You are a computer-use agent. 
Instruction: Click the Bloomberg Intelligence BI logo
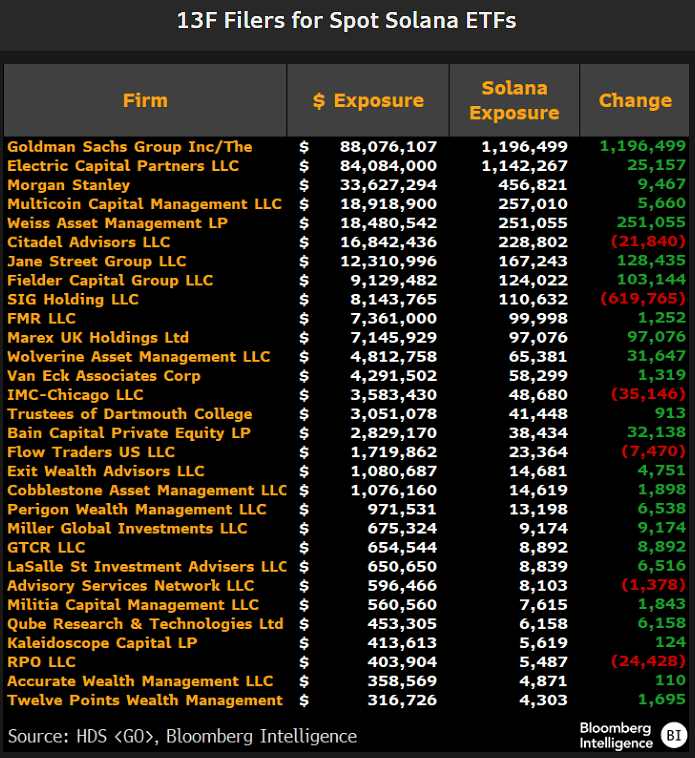click(x=674, y=735)
